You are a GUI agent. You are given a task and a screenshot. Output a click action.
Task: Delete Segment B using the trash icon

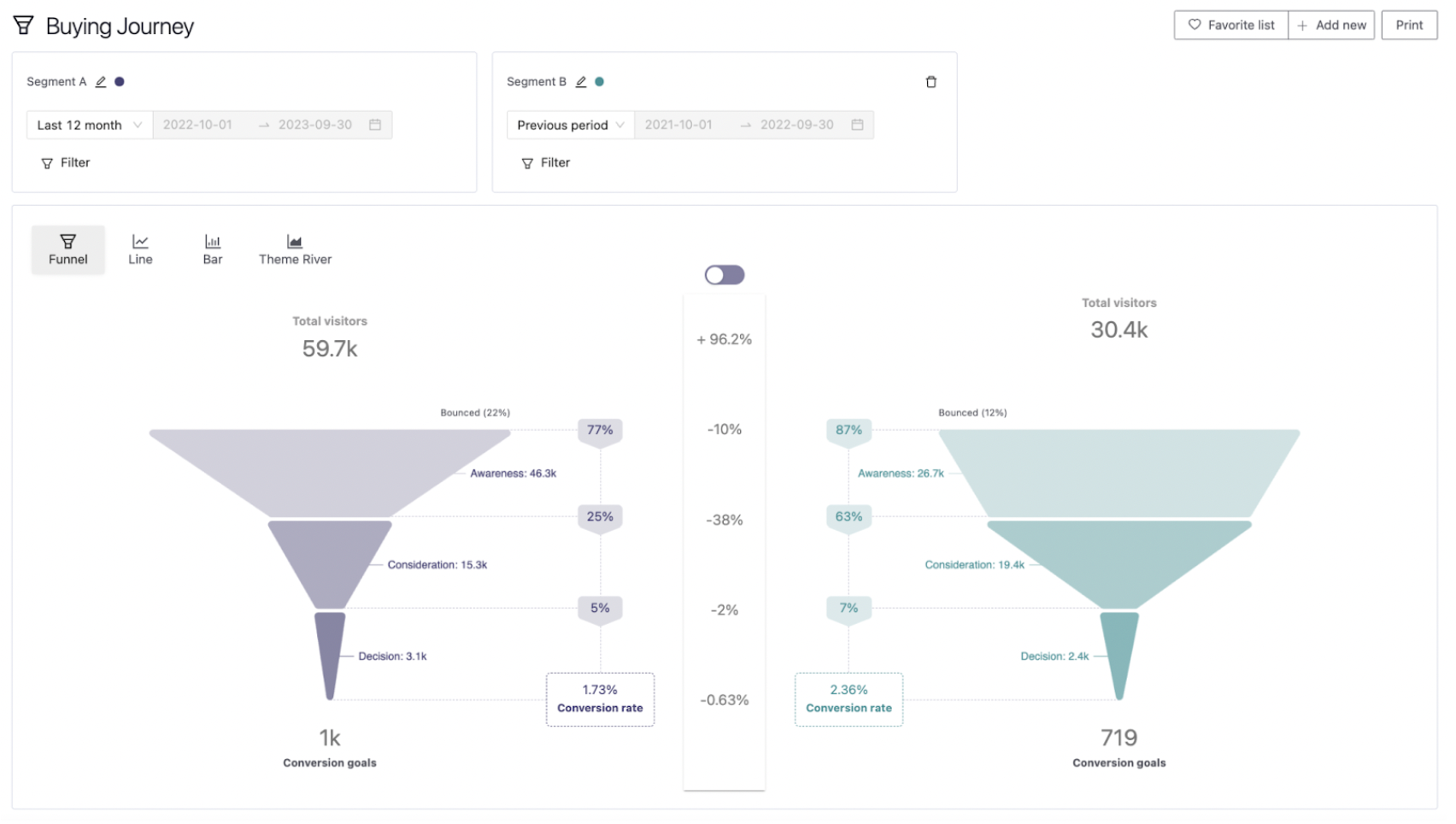931,81
